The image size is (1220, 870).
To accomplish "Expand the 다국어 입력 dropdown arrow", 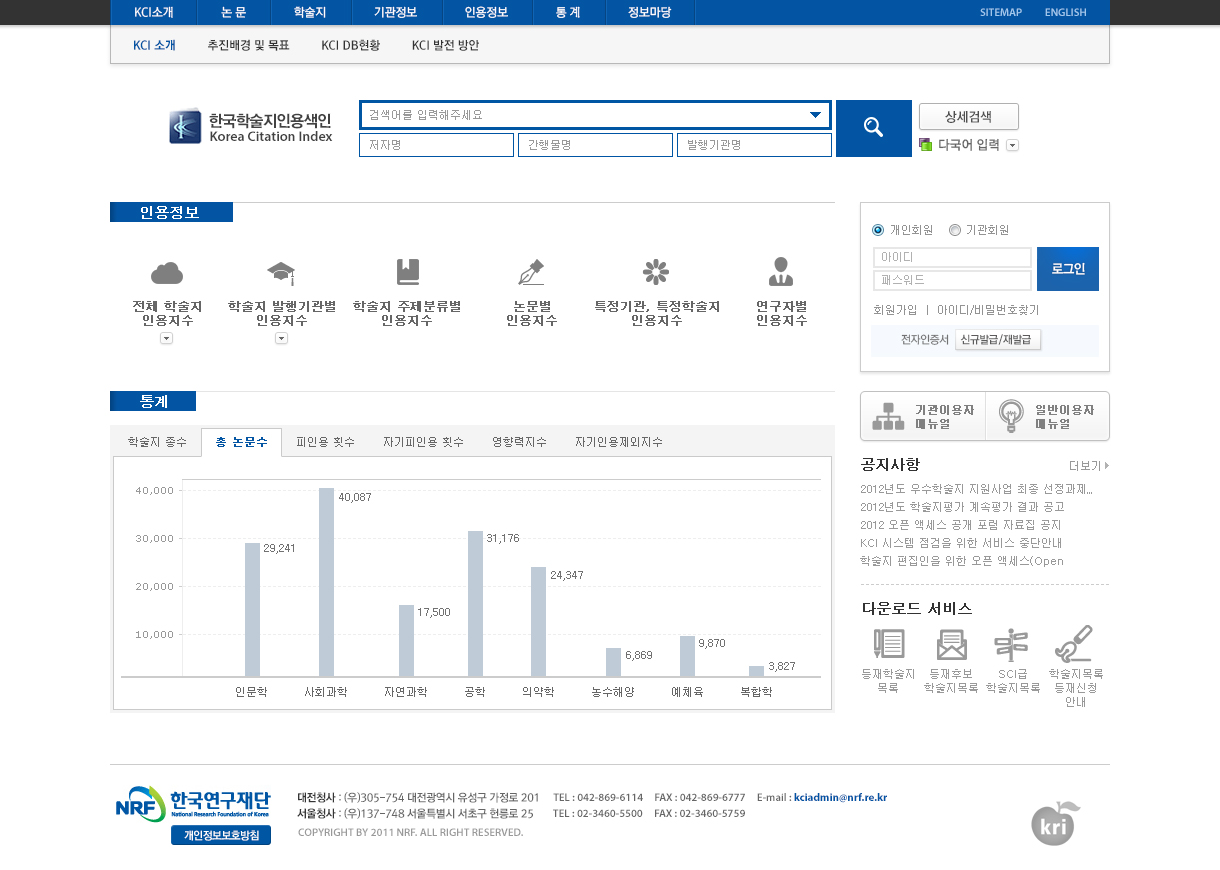I will coord(1013,145).
